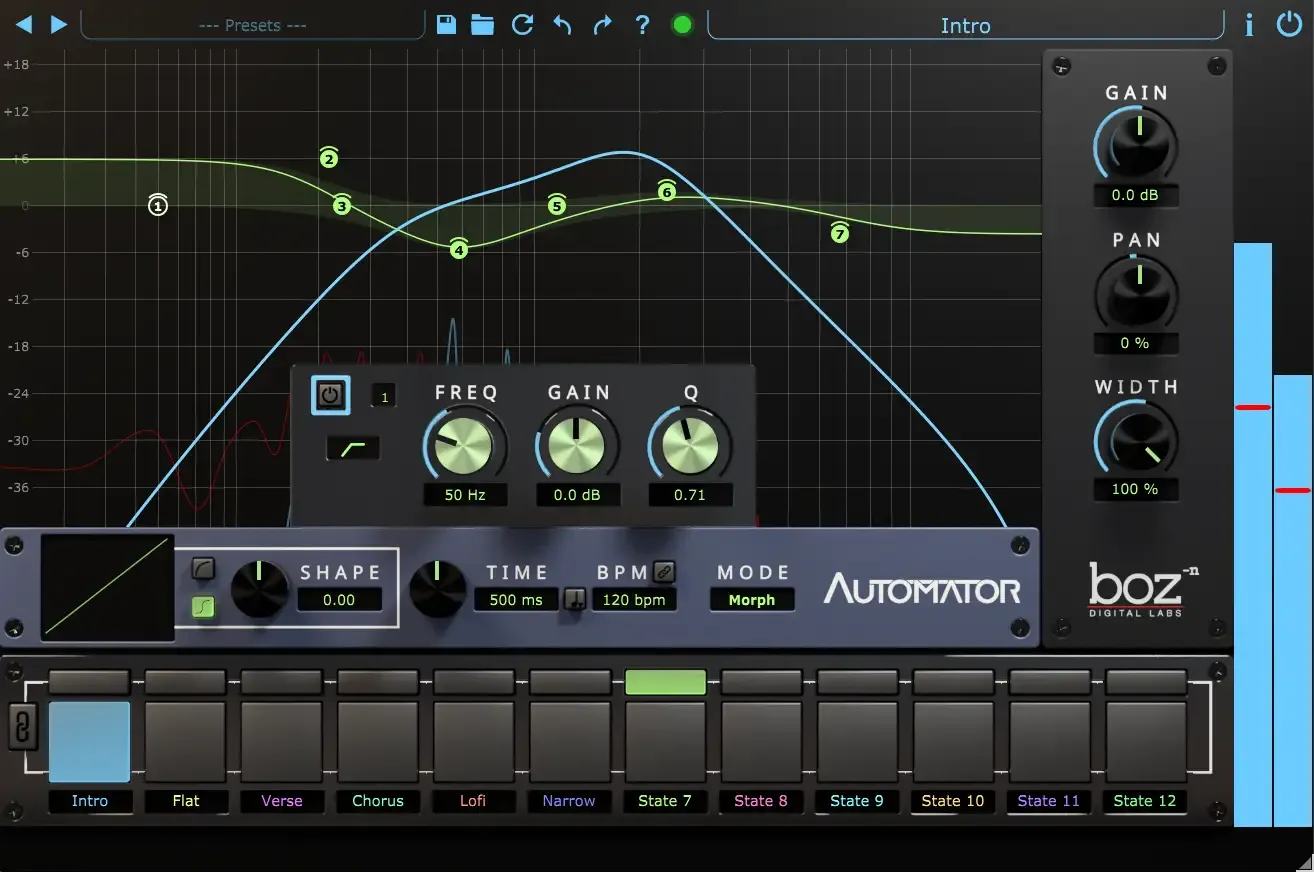This screenshot has height=872, width=1314.
Task: Select EQ band node 1
Action: pyautogui.click(x=158, y=206)
